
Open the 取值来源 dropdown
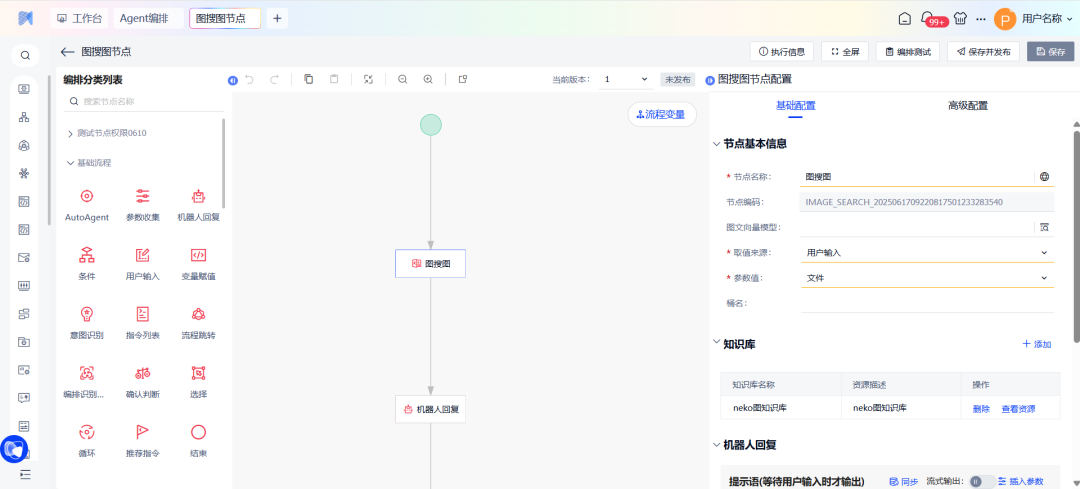(926, 253)
